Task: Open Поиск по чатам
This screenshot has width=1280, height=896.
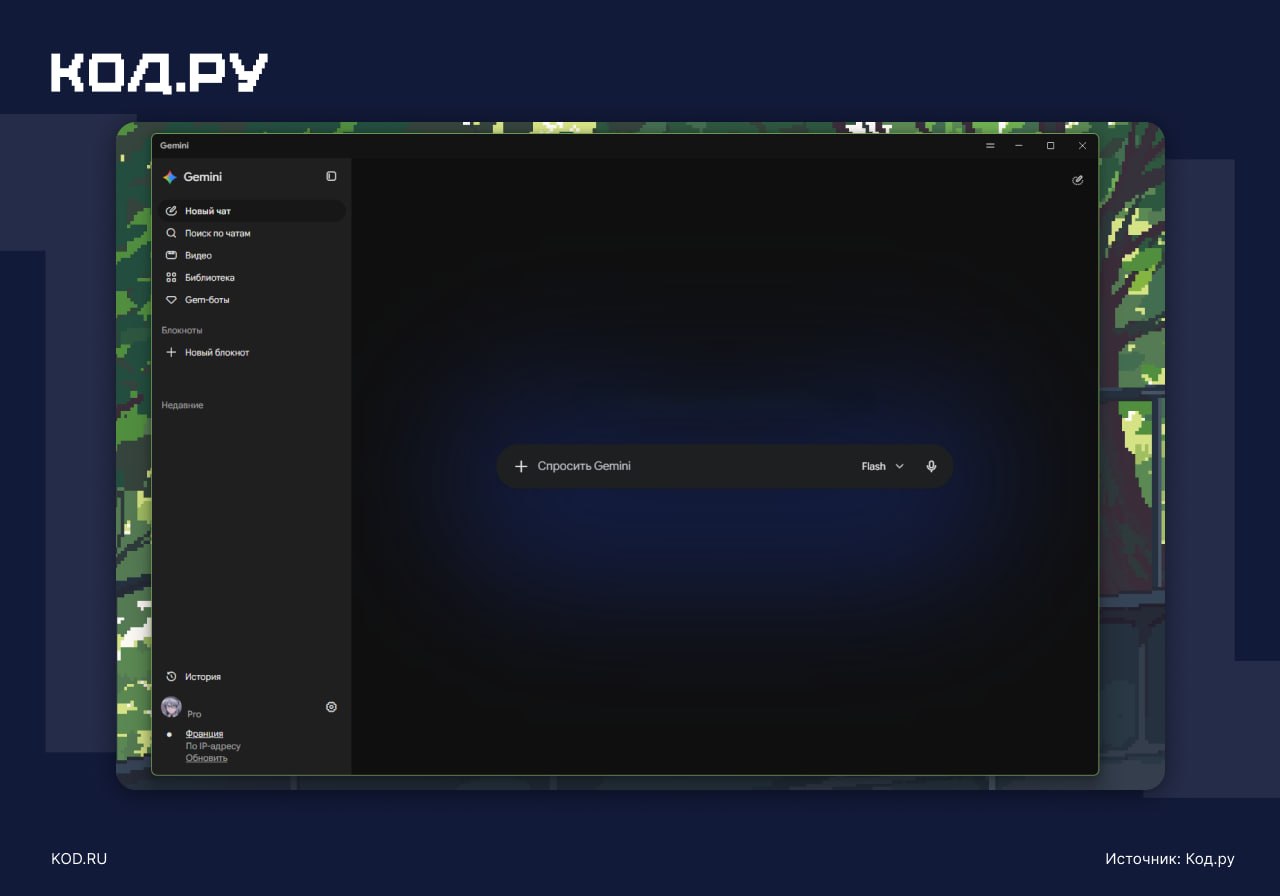Action: tap(252, 233)
